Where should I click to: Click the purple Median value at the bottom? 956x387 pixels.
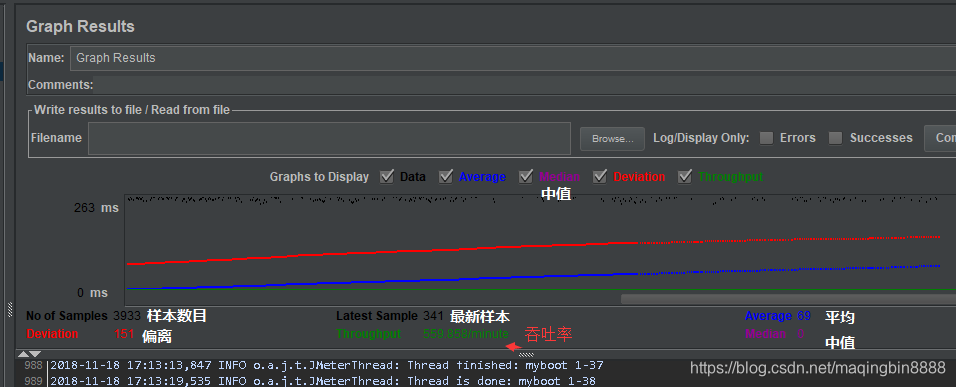801,334
